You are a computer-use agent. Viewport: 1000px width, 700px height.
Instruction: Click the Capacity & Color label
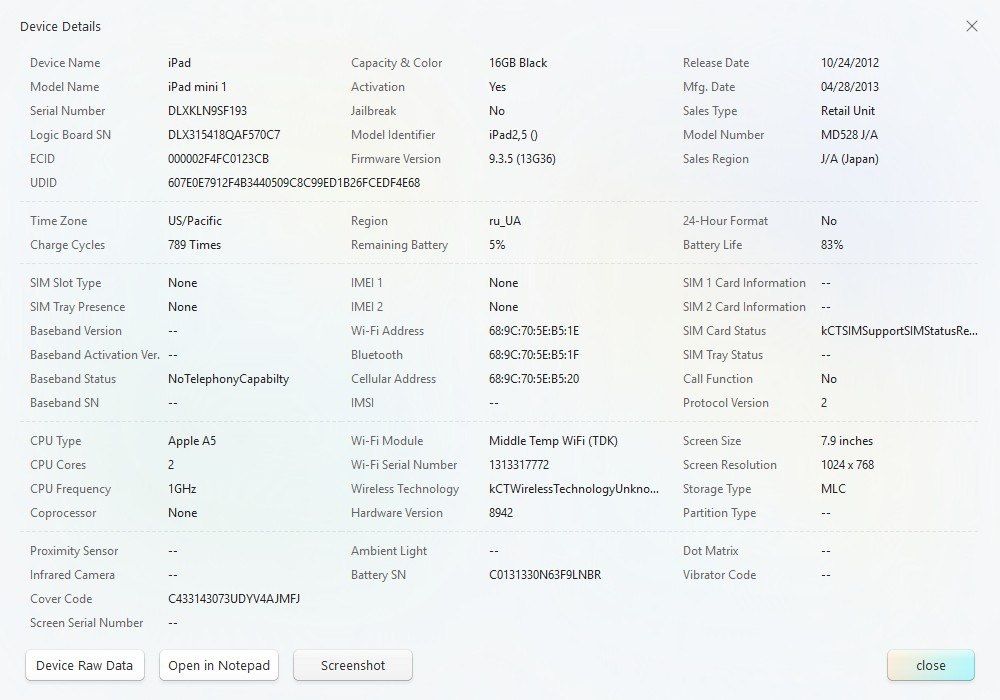[x=396, y=63]
